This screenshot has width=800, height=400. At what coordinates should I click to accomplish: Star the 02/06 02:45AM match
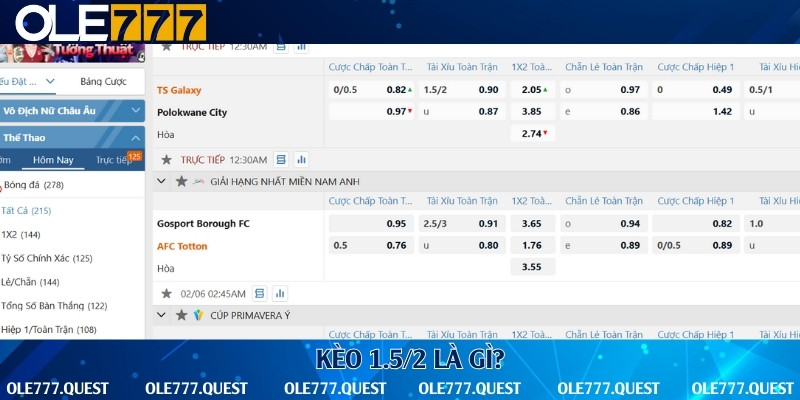[166, 293]
